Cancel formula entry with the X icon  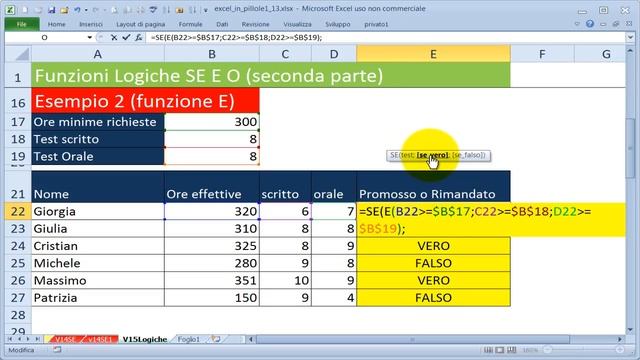point(114,38)
